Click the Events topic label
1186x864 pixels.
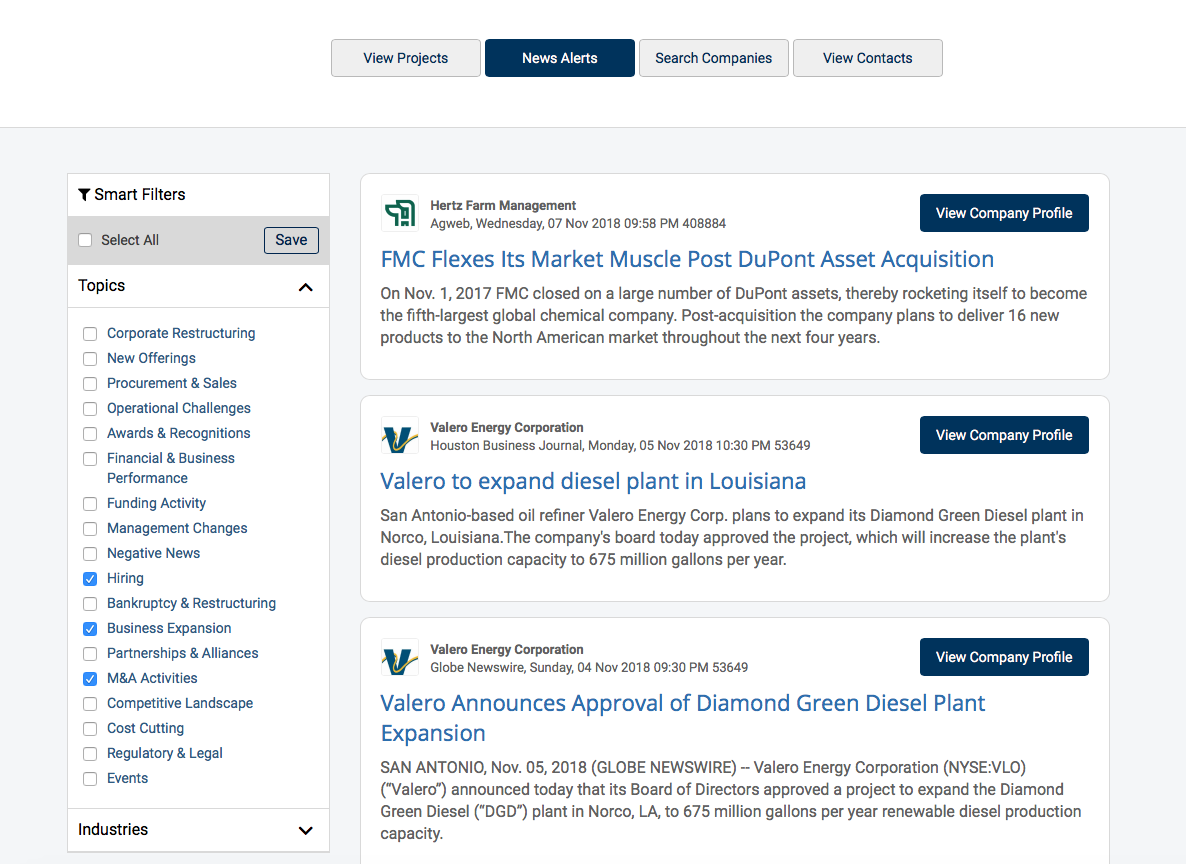pyautogui.click(x=127, y=778)
